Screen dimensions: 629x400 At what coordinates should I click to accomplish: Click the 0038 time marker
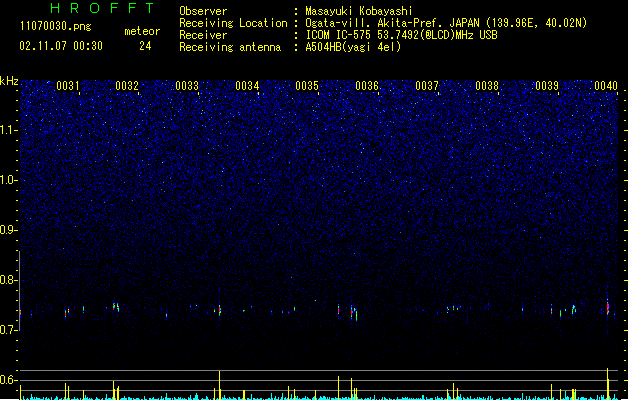(x=487, y=86)
